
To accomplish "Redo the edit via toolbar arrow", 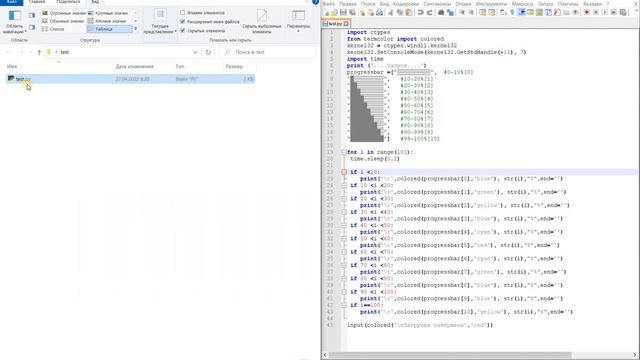I will (x=429, y=12).
